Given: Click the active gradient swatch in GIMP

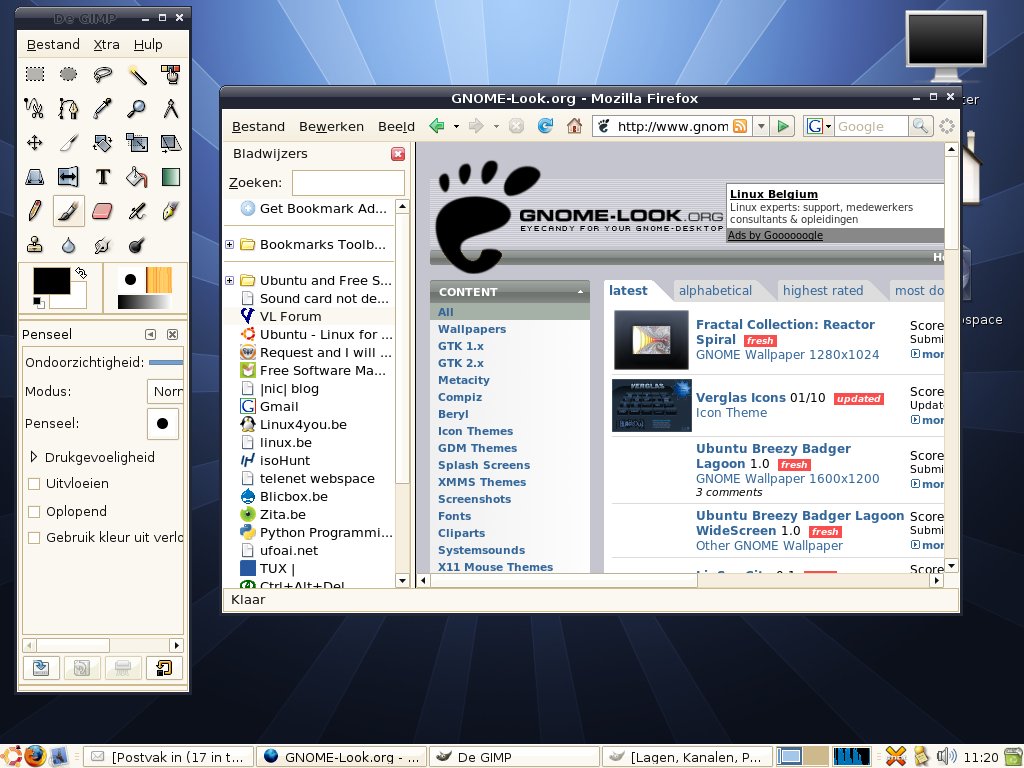Looking at the screenshot, I should pos(144,302).
